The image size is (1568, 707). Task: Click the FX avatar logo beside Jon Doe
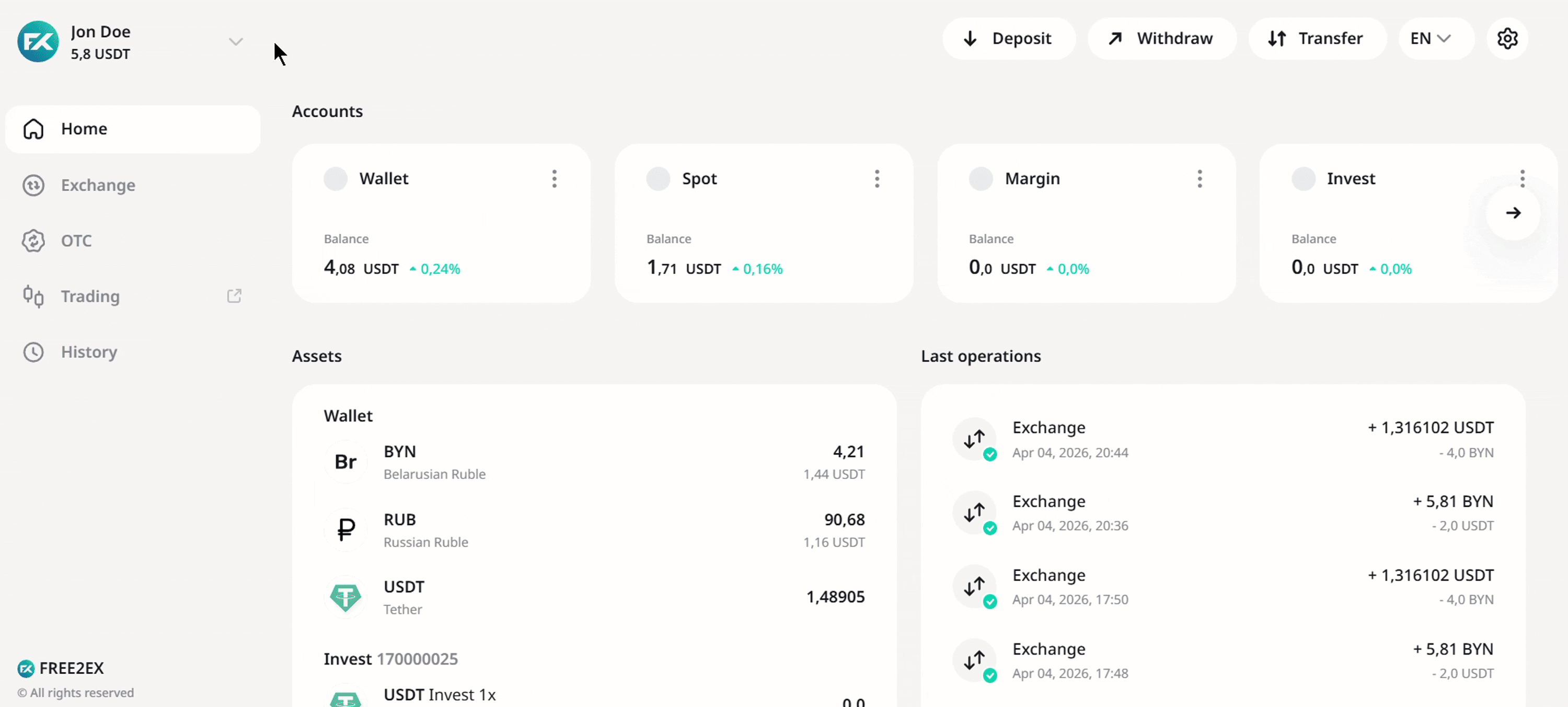[x=38, y=41]
